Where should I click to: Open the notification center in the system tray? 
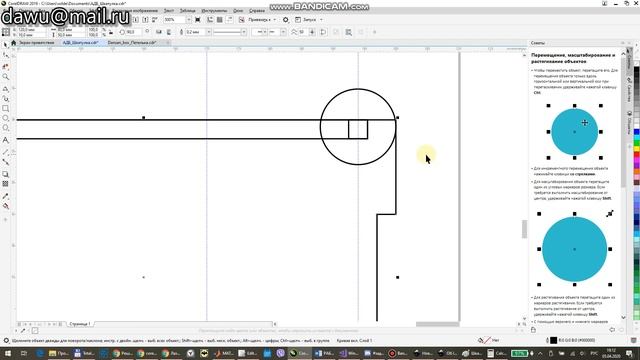[x=629, y=353]
